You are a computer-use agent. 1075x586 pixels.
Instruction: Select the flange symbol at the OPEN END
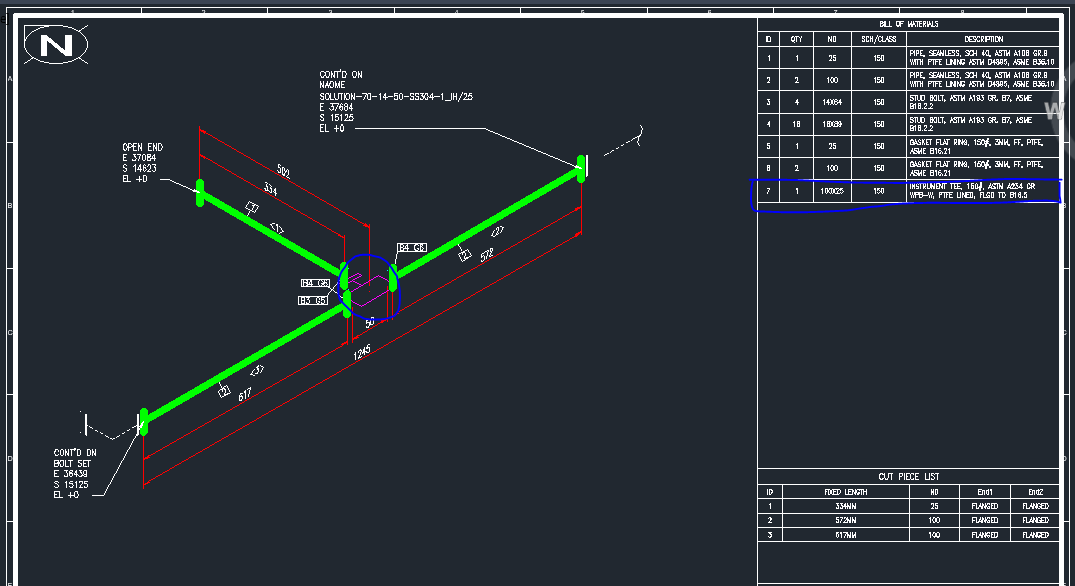[201, 192]
